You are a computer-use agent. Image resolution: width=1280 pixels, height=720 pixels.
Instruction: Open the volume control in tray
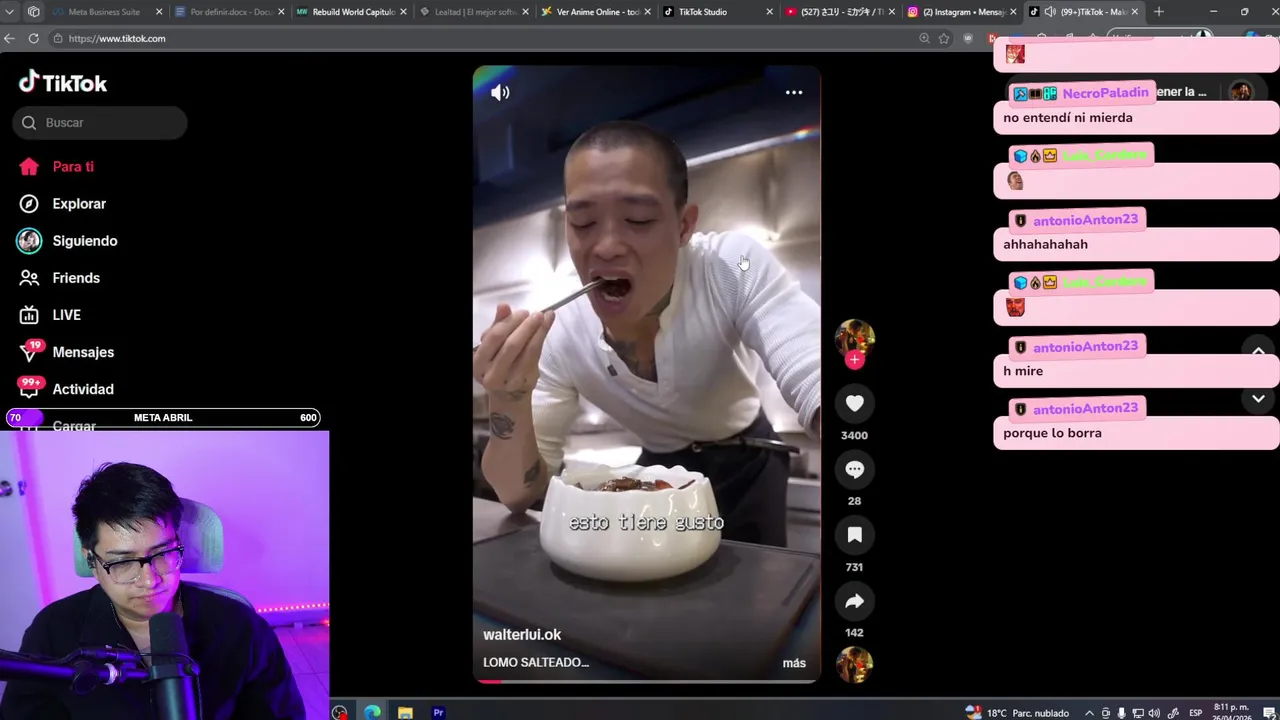click(x=1153, y=713)
